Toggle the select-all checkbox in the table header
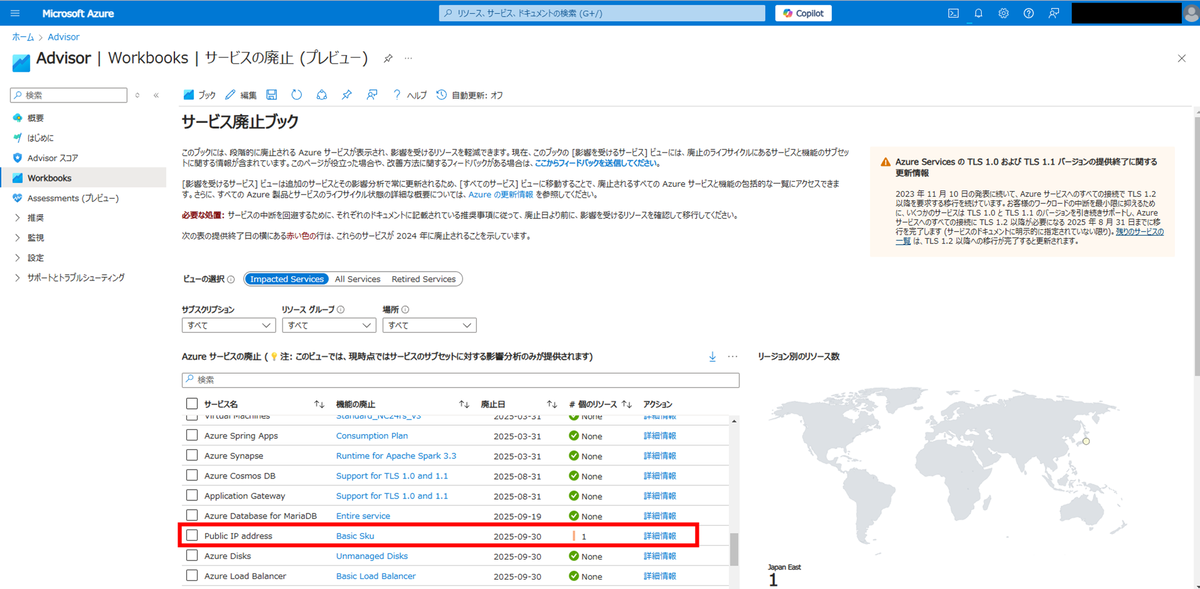Image resolution: width=1200 pixels, height=589 pixels. click(x=192, y=404)
